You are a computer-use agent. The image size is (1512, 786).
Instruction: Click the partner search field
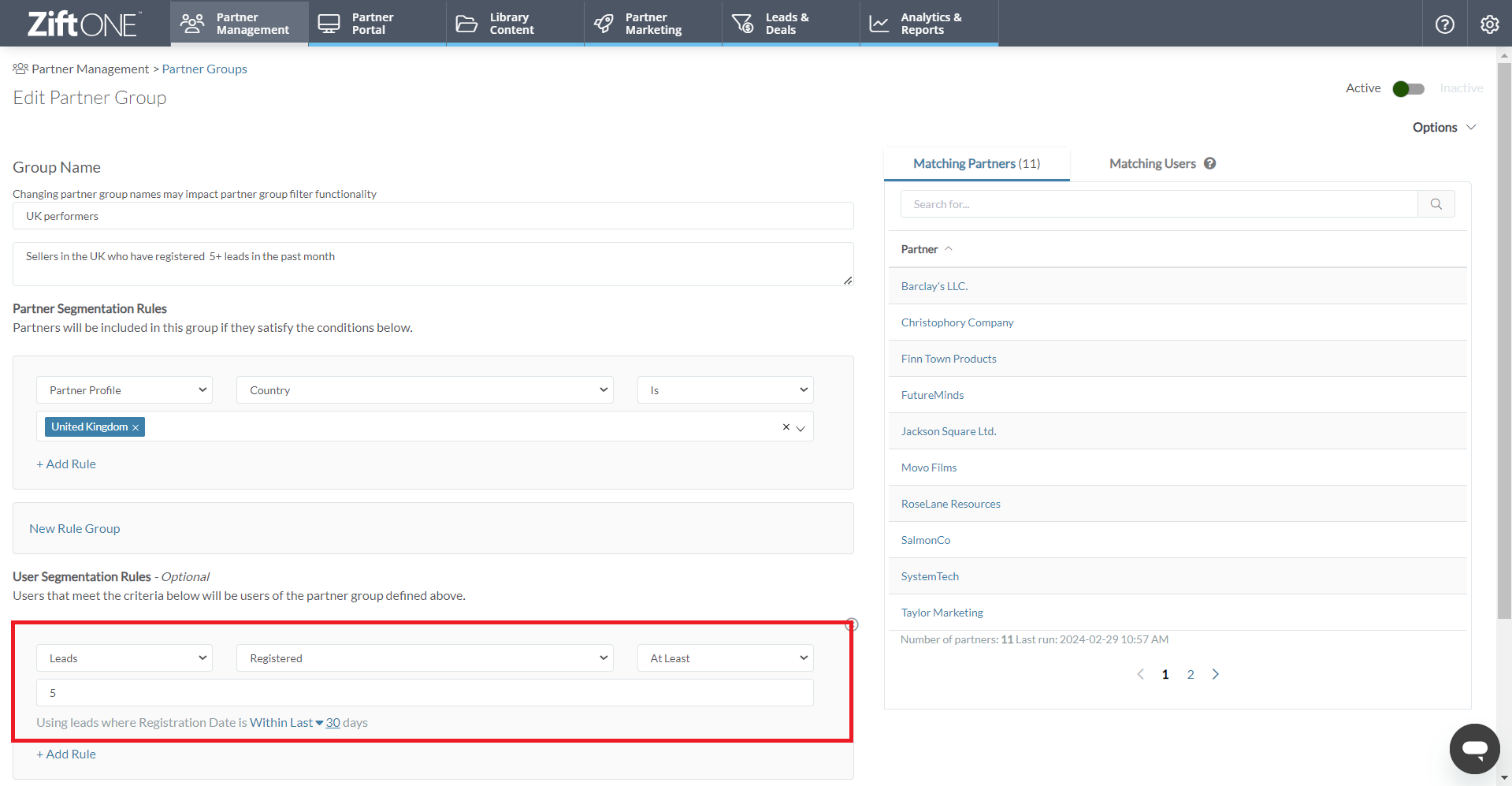[x=1159, y=204]
